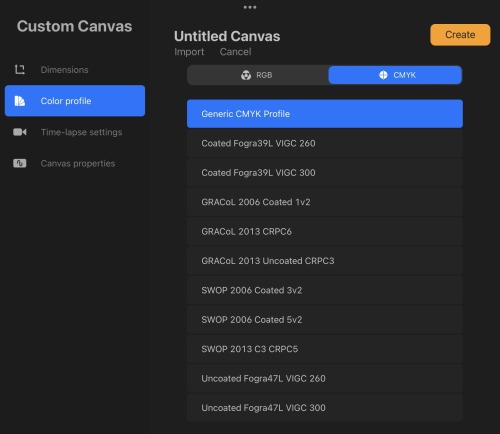
Task: Select Coated Fogra39L VIGC 300 profile
Action: [325, 173]
